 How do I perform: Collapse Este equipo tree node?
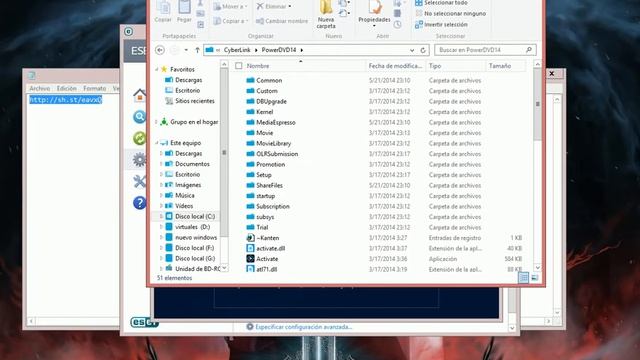tap(157, 143)
